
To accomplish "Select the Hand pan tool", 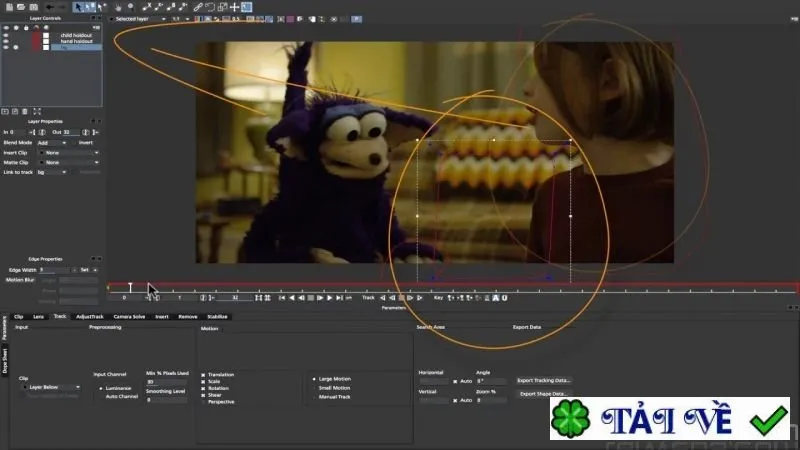I will (118, 7).
